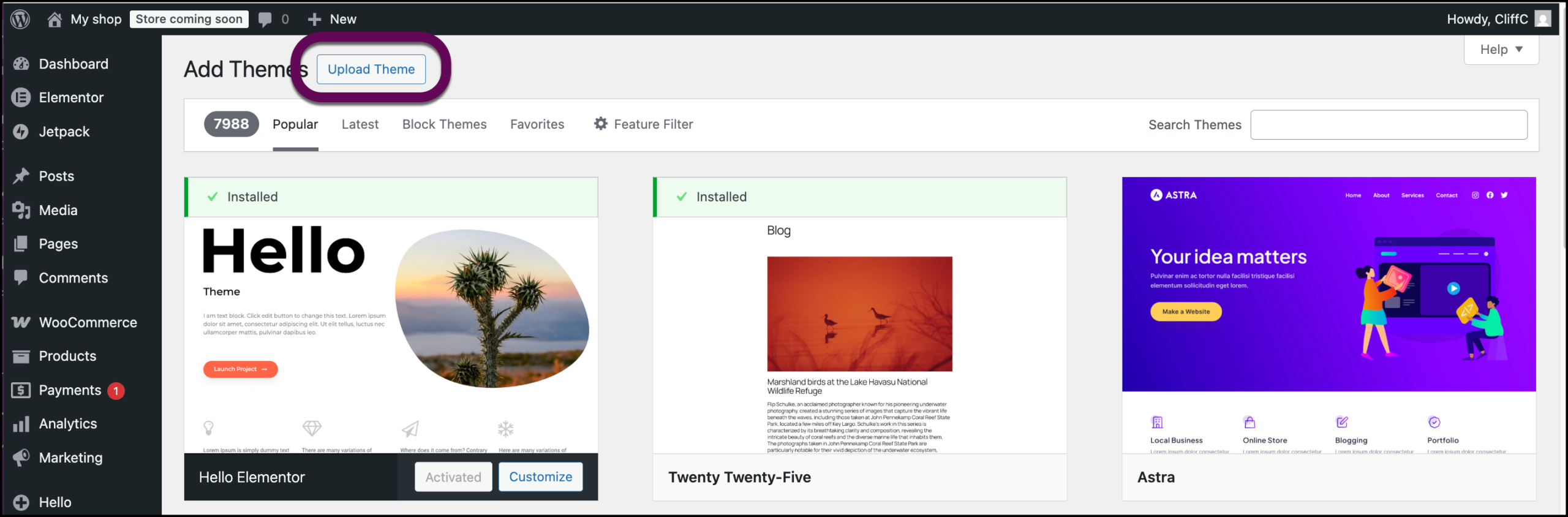The width and height of the screenshot is (1568, 517).
Task: Click the Upload Theme button
Action: [371, 69]
